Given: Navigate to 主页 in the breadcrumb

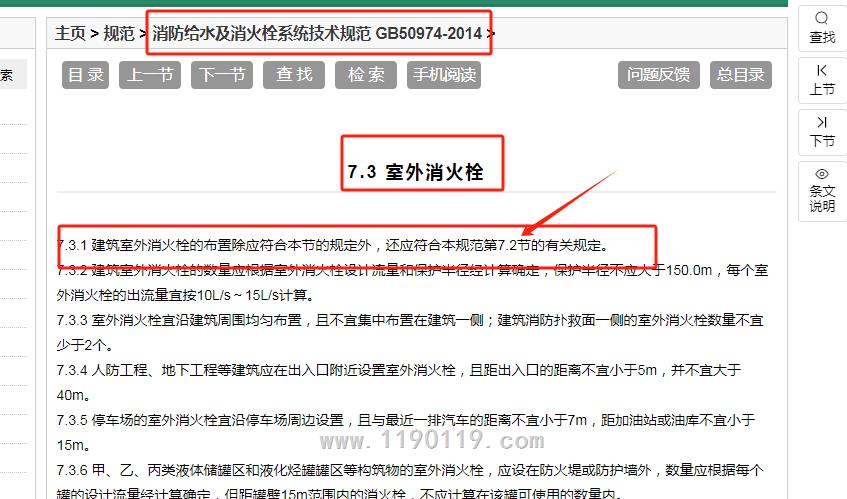Looking at the screenshot, I should tap(70, 34).
